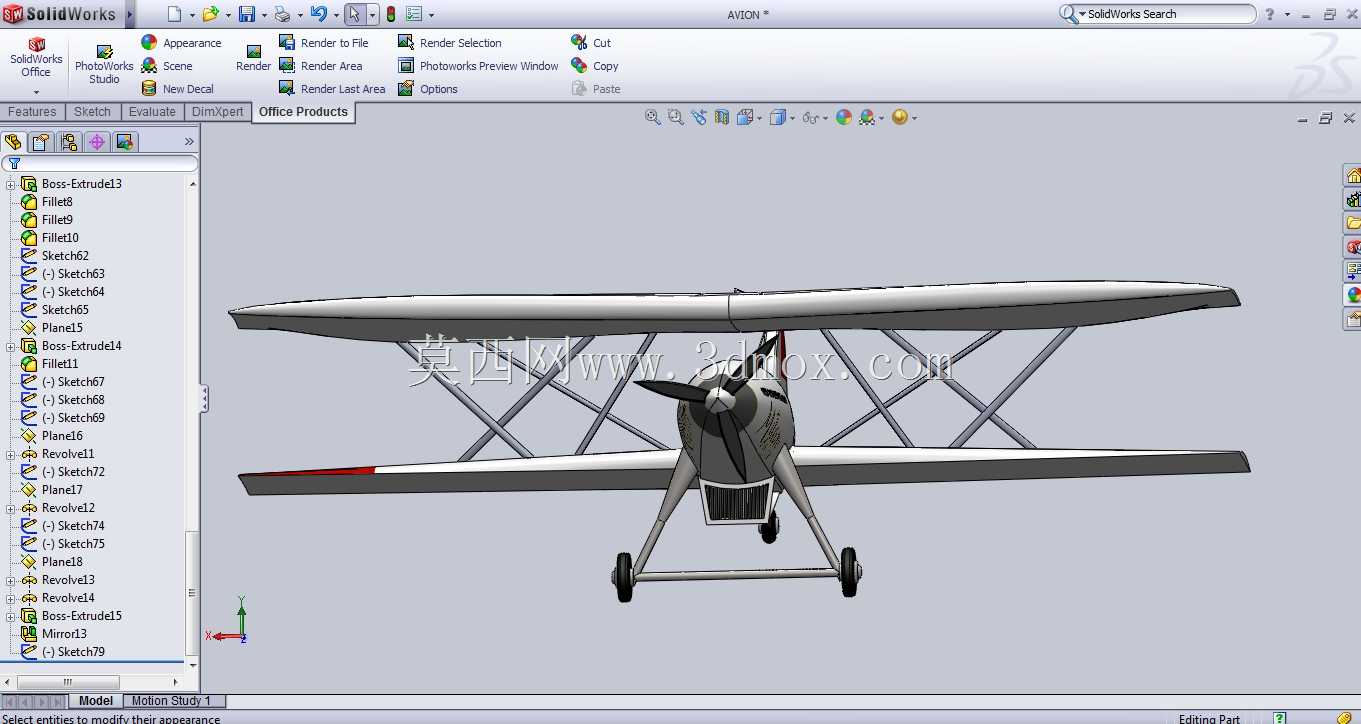This screenshot has height=724, width=1361.
Task: Open the File Explorer task pane tab
Action: [1352, 223]
